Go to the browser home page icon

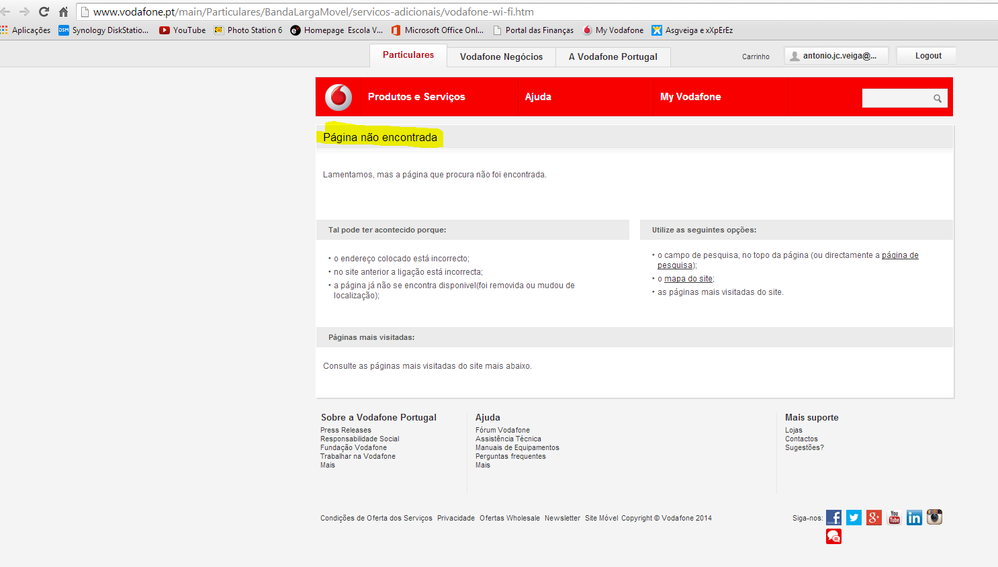pyautogui.click(x=63, y=11)
